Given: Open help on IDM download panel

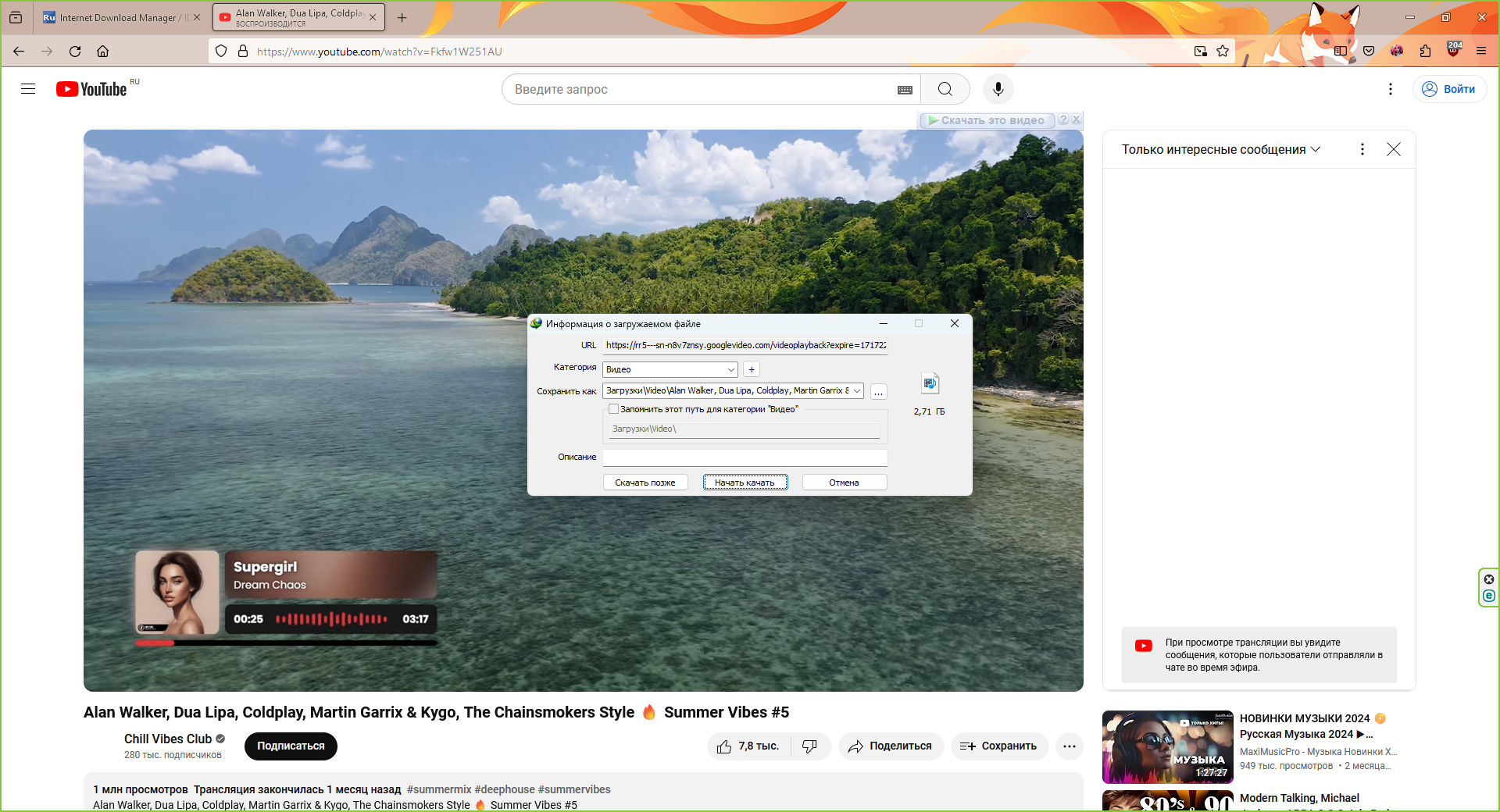Looking at the screenshot, I should point(1063,119).
